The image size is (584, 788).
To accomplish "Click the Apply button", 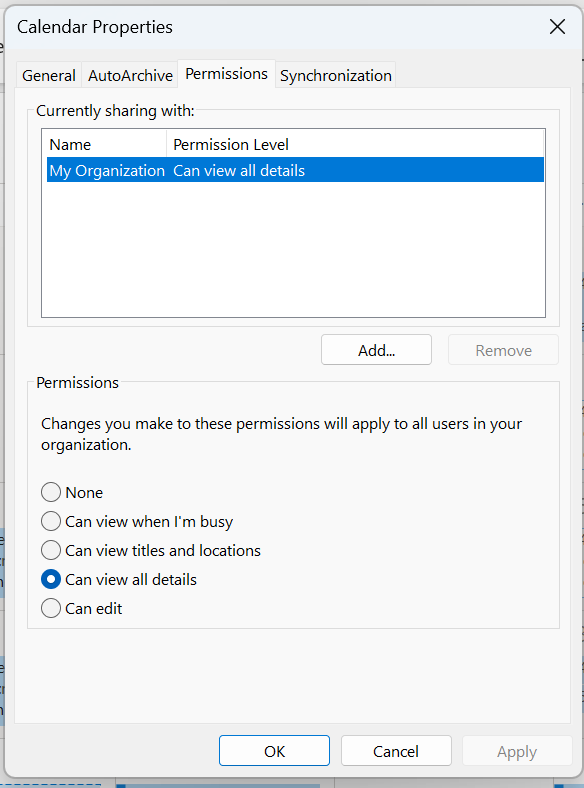I will [517, 751].
